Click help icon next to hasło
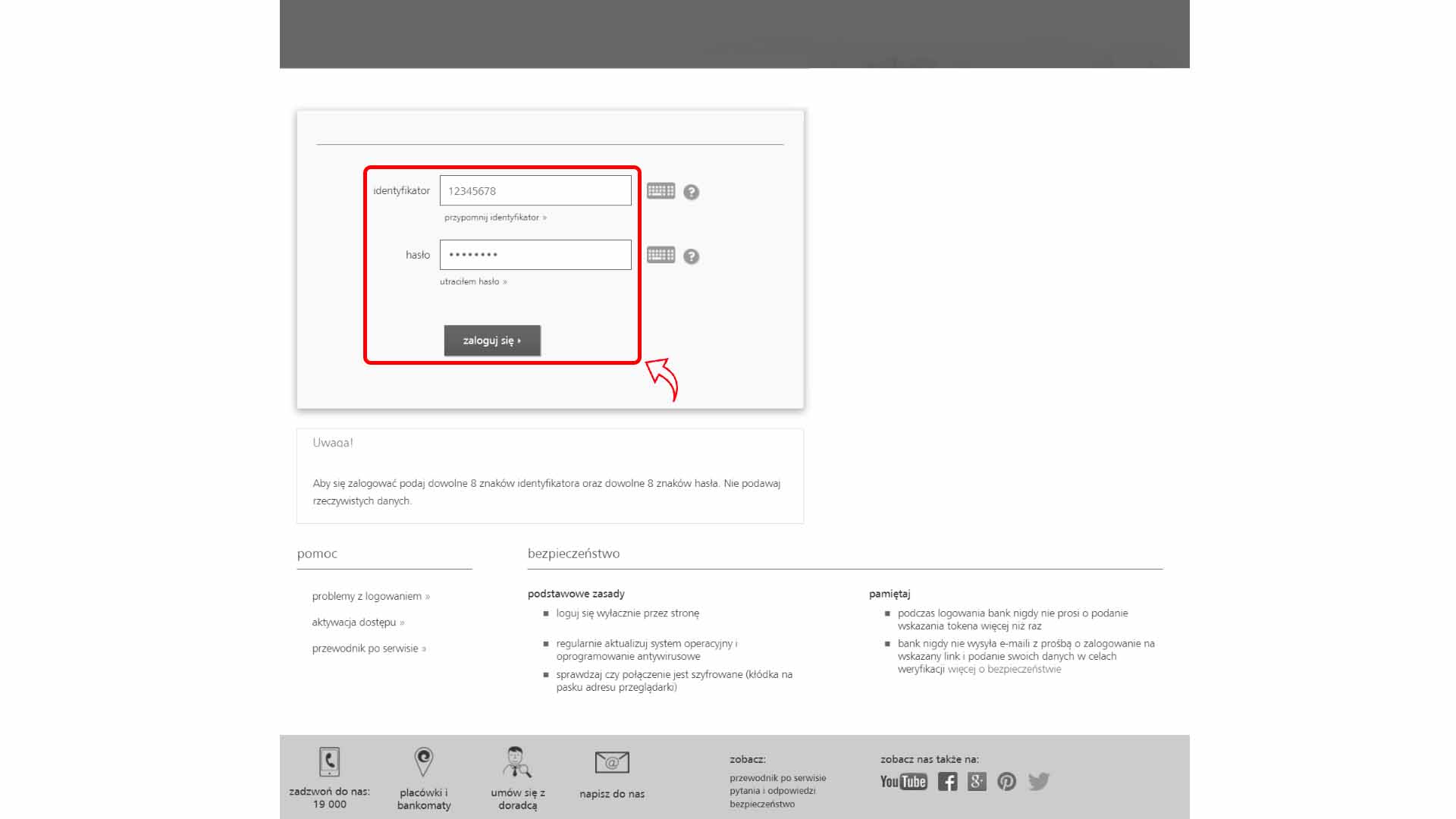This screenshot has height=819, width=1456. [x=691, y=257]
